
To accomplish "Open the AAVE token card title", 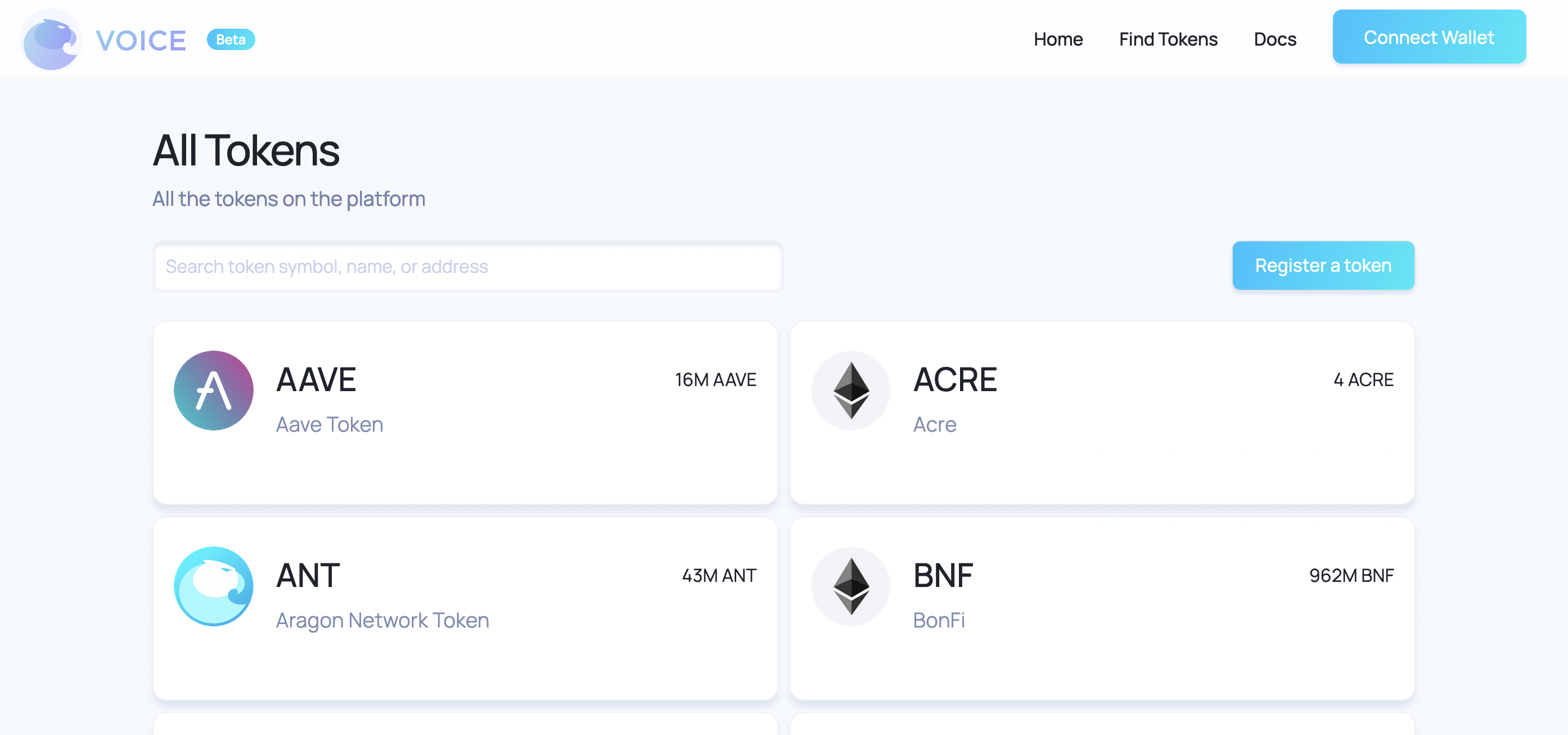I will [x=316, y=379].
